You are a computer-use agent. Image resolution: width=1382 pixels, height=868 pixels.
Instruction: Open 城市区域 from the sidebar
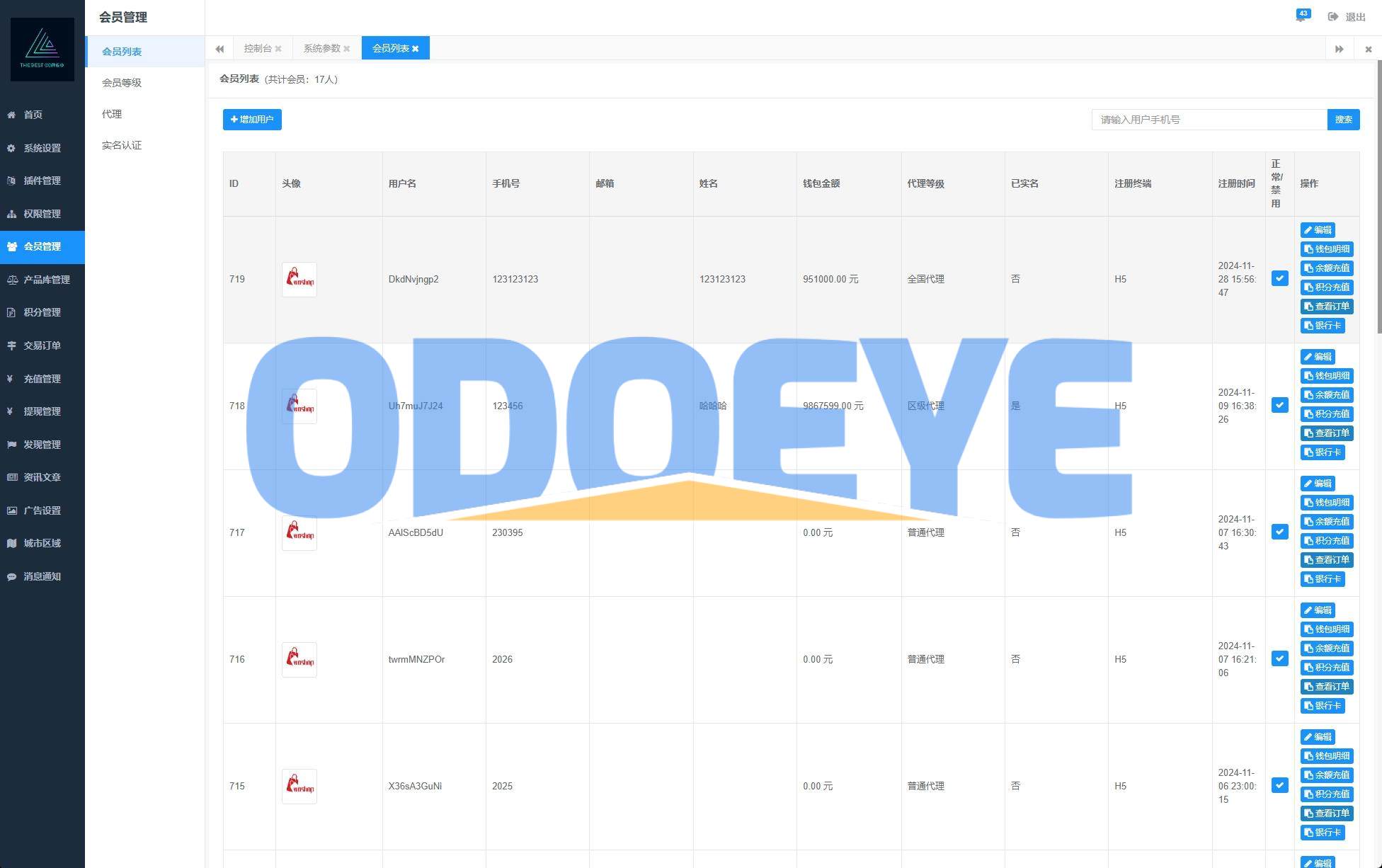[42, 543]
